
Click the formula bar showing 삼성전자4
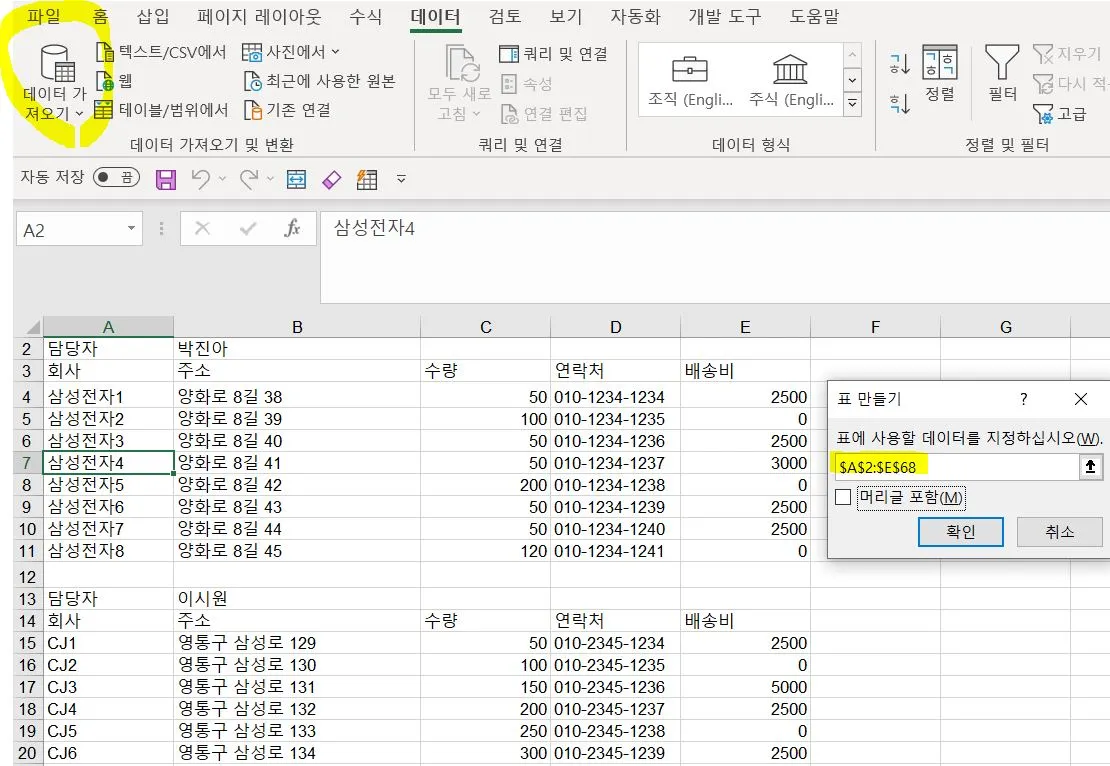[715, 256]
